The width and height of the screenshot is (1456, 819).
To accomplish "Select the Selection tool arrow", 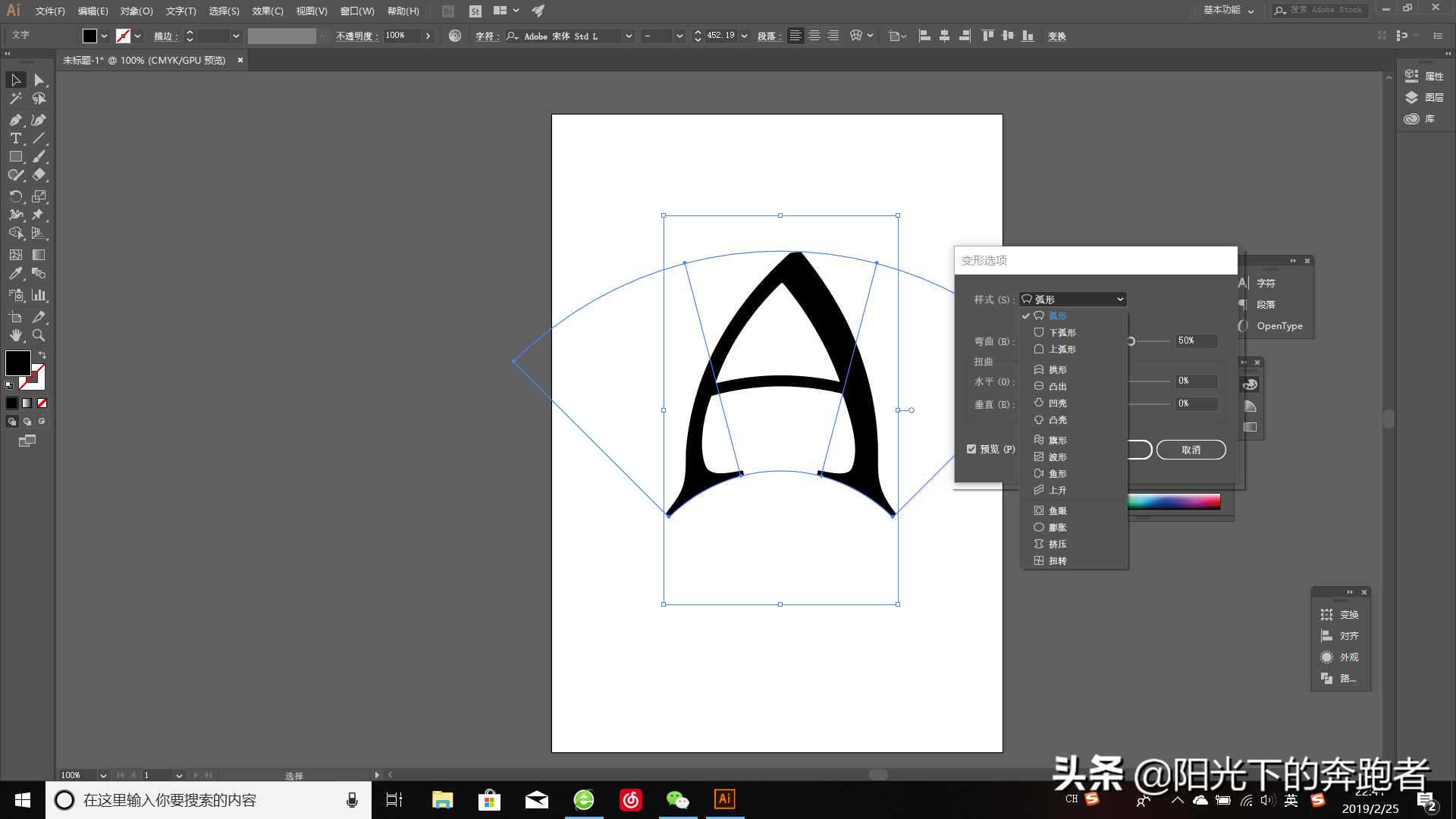I will (16, 80).
